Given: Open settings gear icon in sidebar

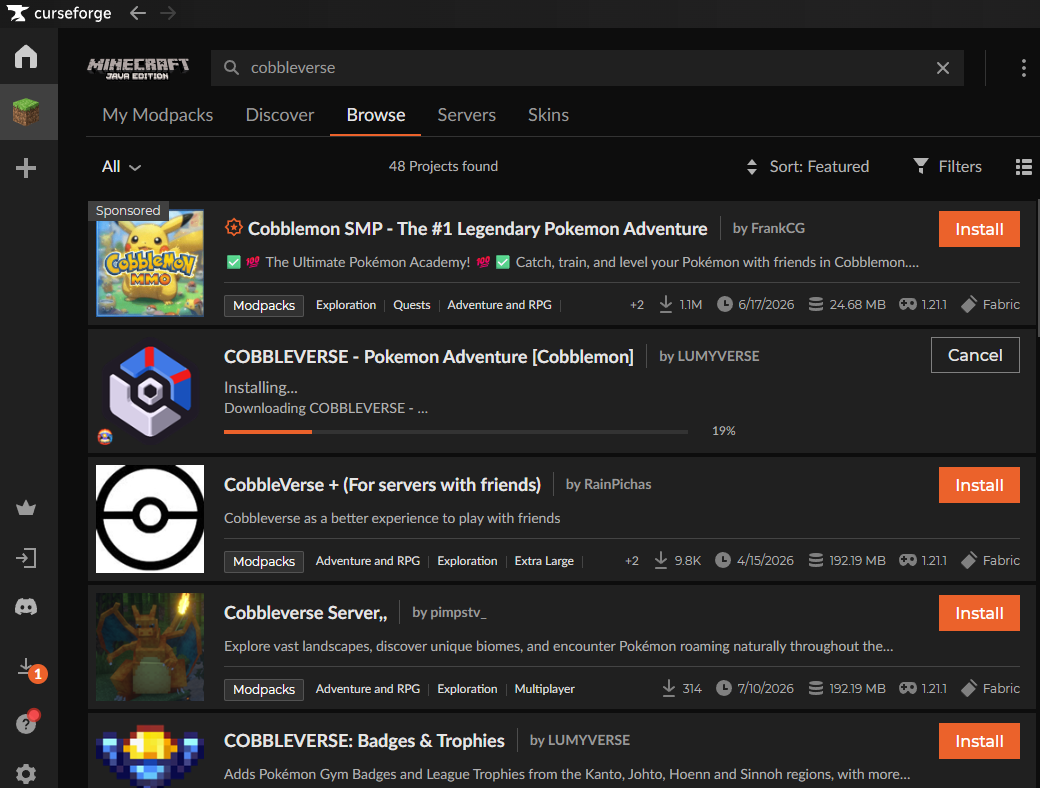Looking at the screenshot, I should coord(26,773).
